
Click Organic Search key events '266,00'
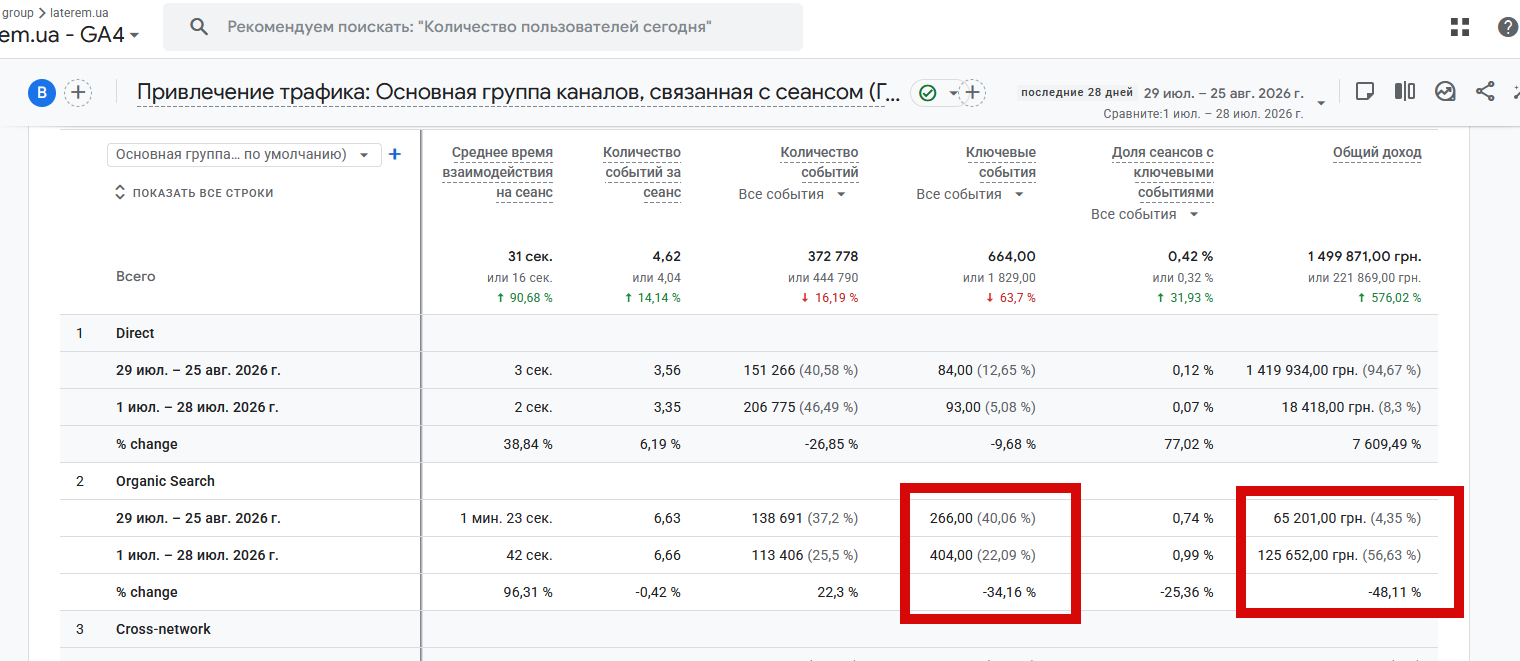pyautogui.click(x=951, y=518)
